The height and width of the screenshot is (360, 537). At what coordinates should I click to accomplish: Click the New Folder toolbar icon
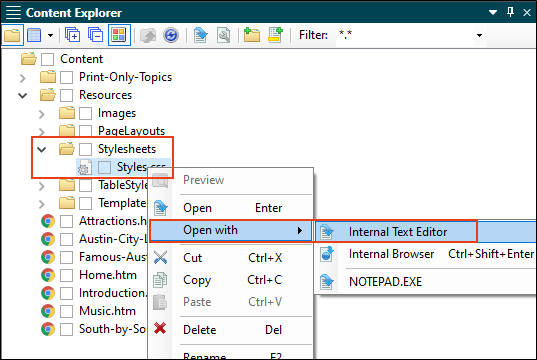[x=252, y=35]
